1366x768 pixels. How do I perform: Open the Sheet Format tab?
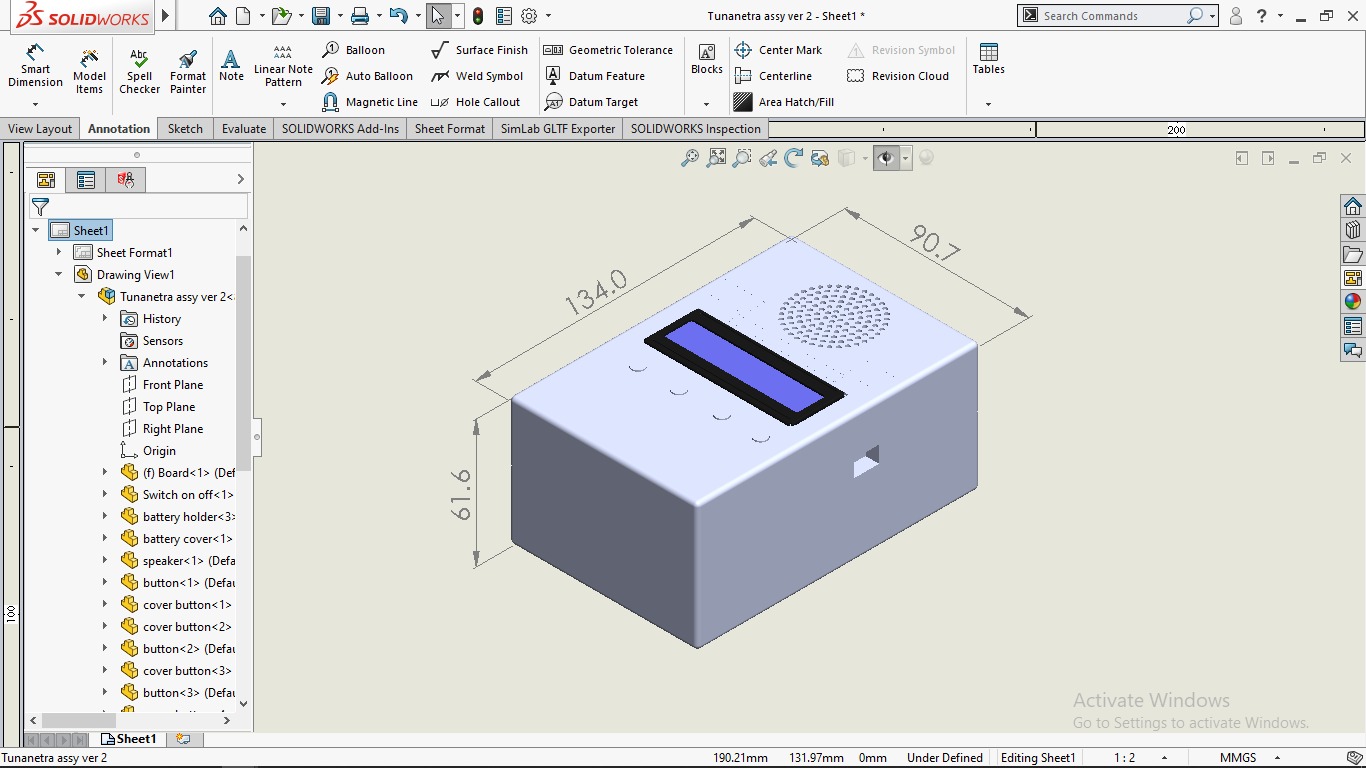[x=450, y=129]
